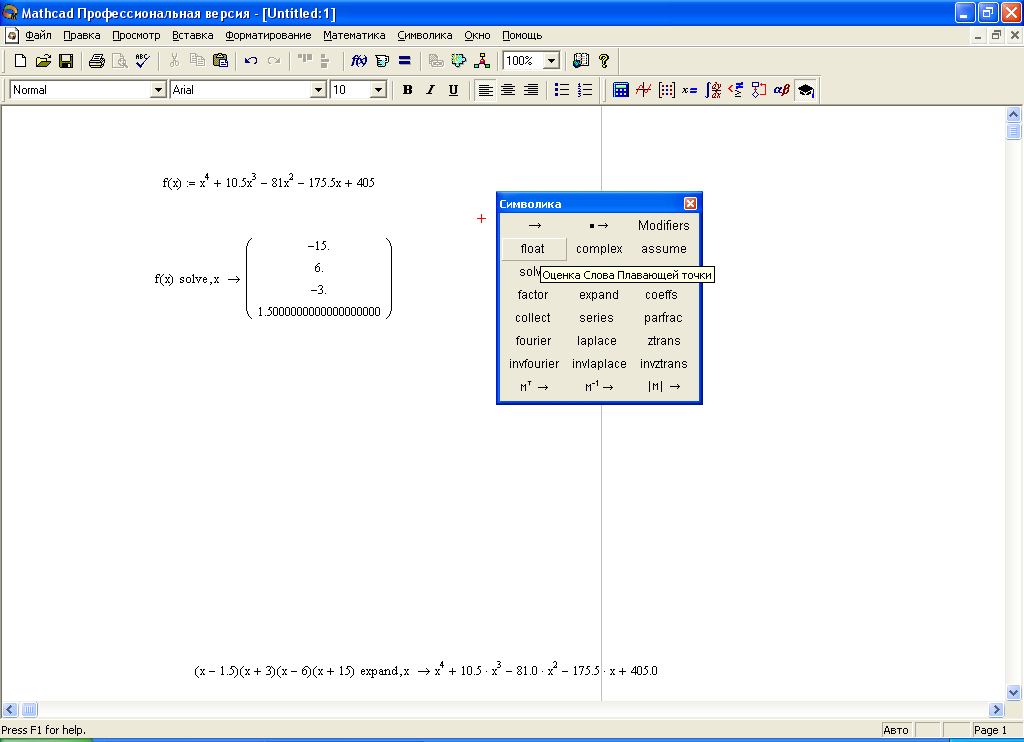The image size is (1024, 742).
Task: Open the Graph palette toolbar
Action: click(644, 90)
